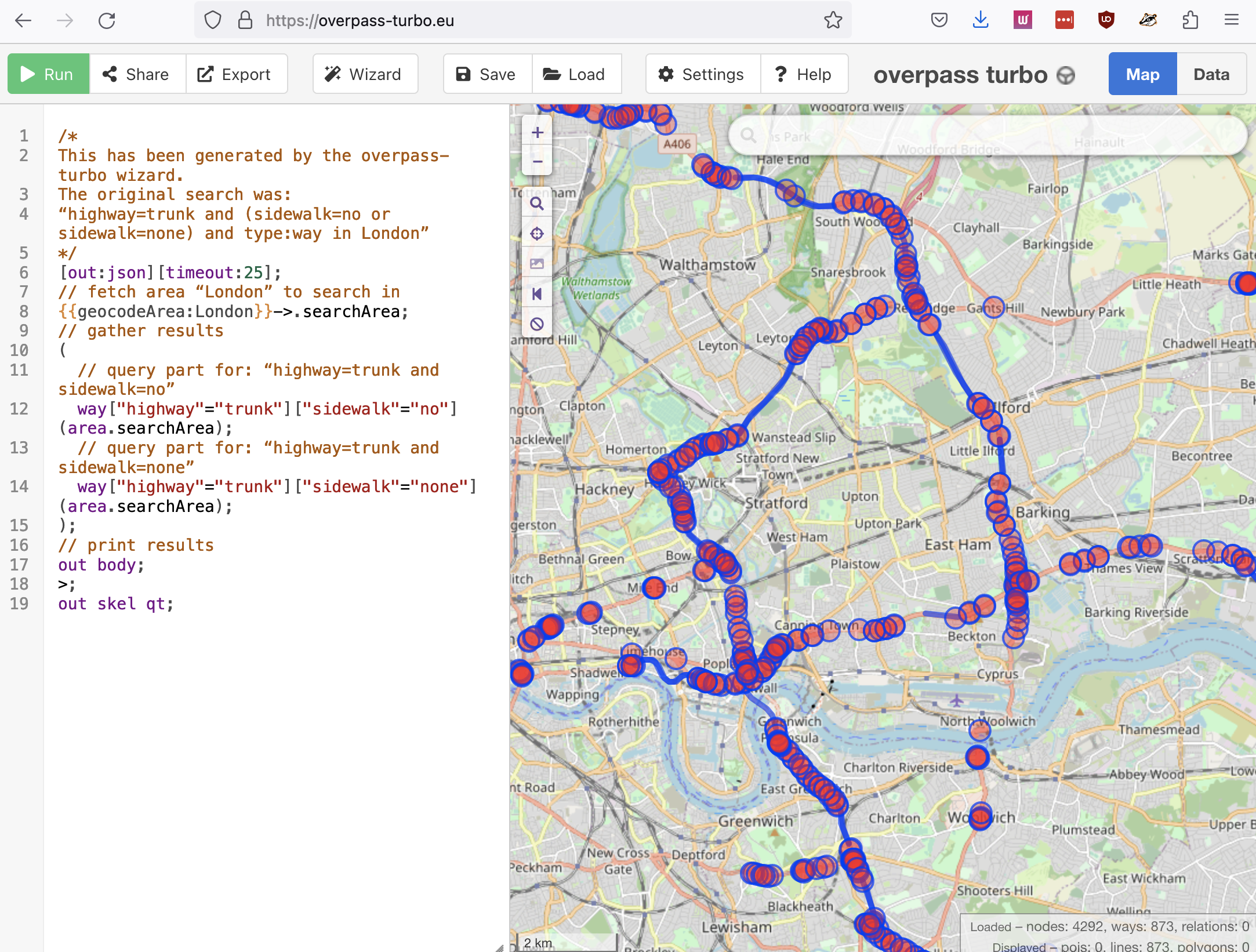
Task: Toggle wide map view arrow icon
Action: tap(537, 294)
